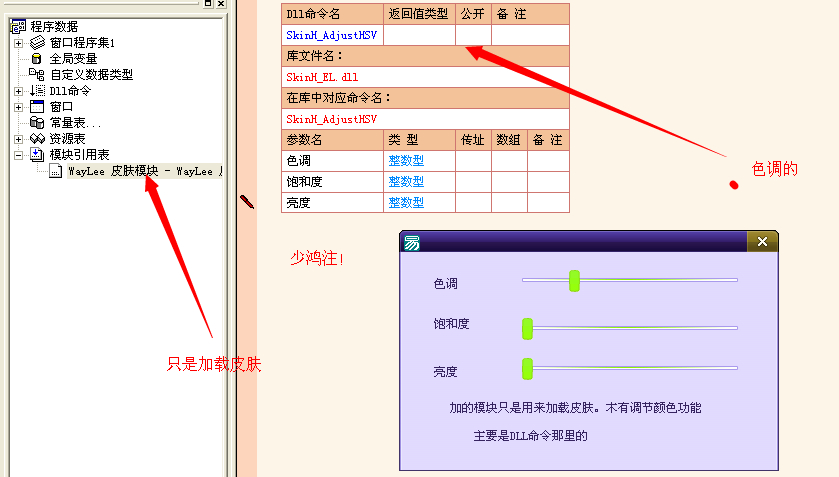Click the 窗口程序集1 stack icon
The height and width of the screenshot is (477, 839).
(x=37, y=42)
